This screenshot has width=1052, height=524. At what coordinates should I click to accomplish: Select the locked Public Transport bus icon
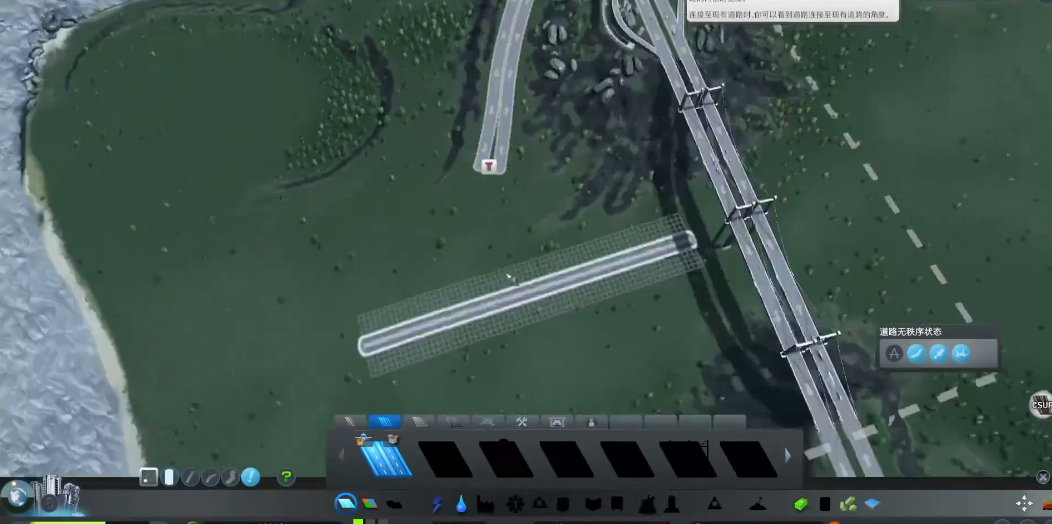point(617,504)
